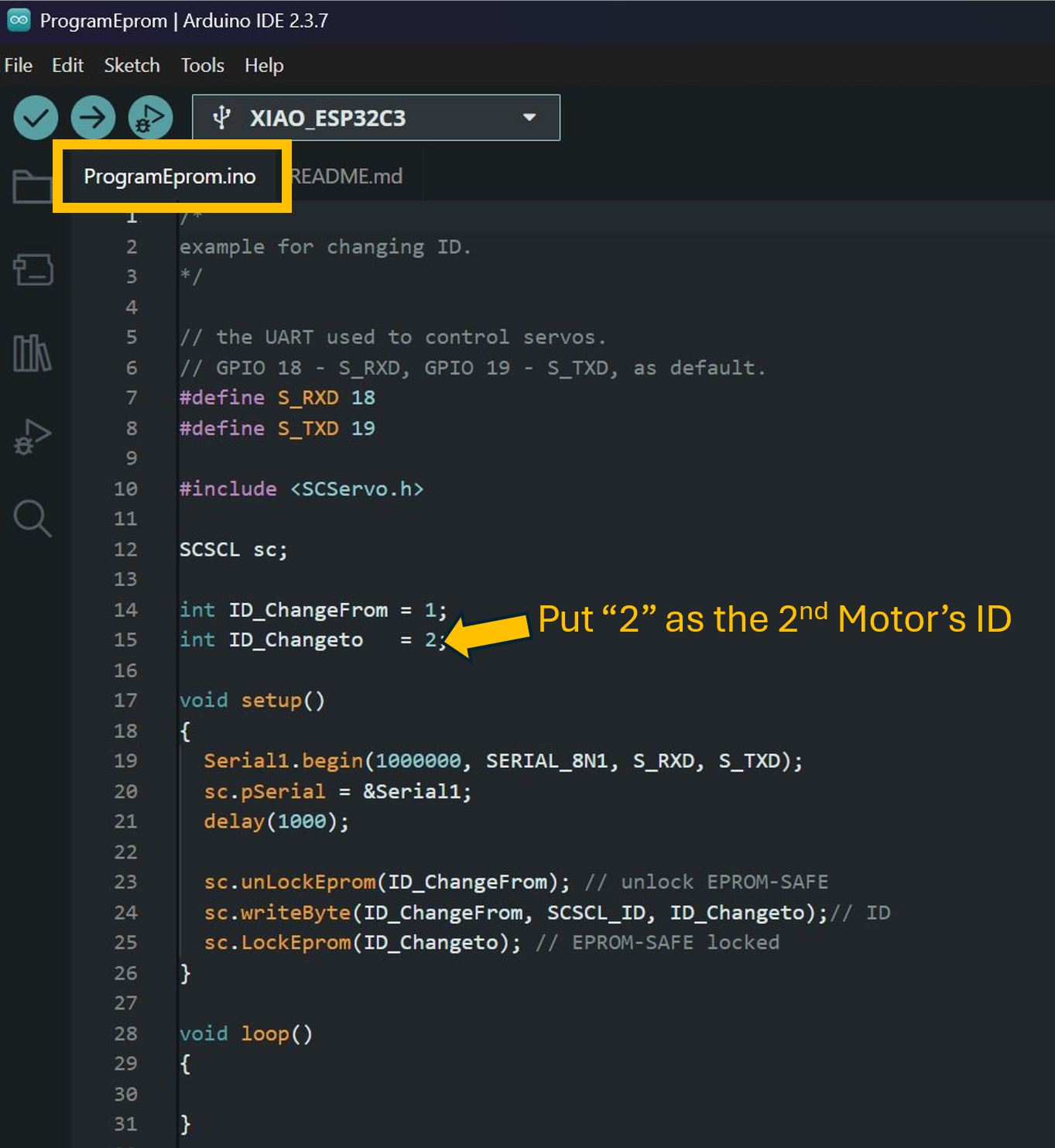Open the File menu
Screen dimensions: 1055x1148
(x=19, y=66)
